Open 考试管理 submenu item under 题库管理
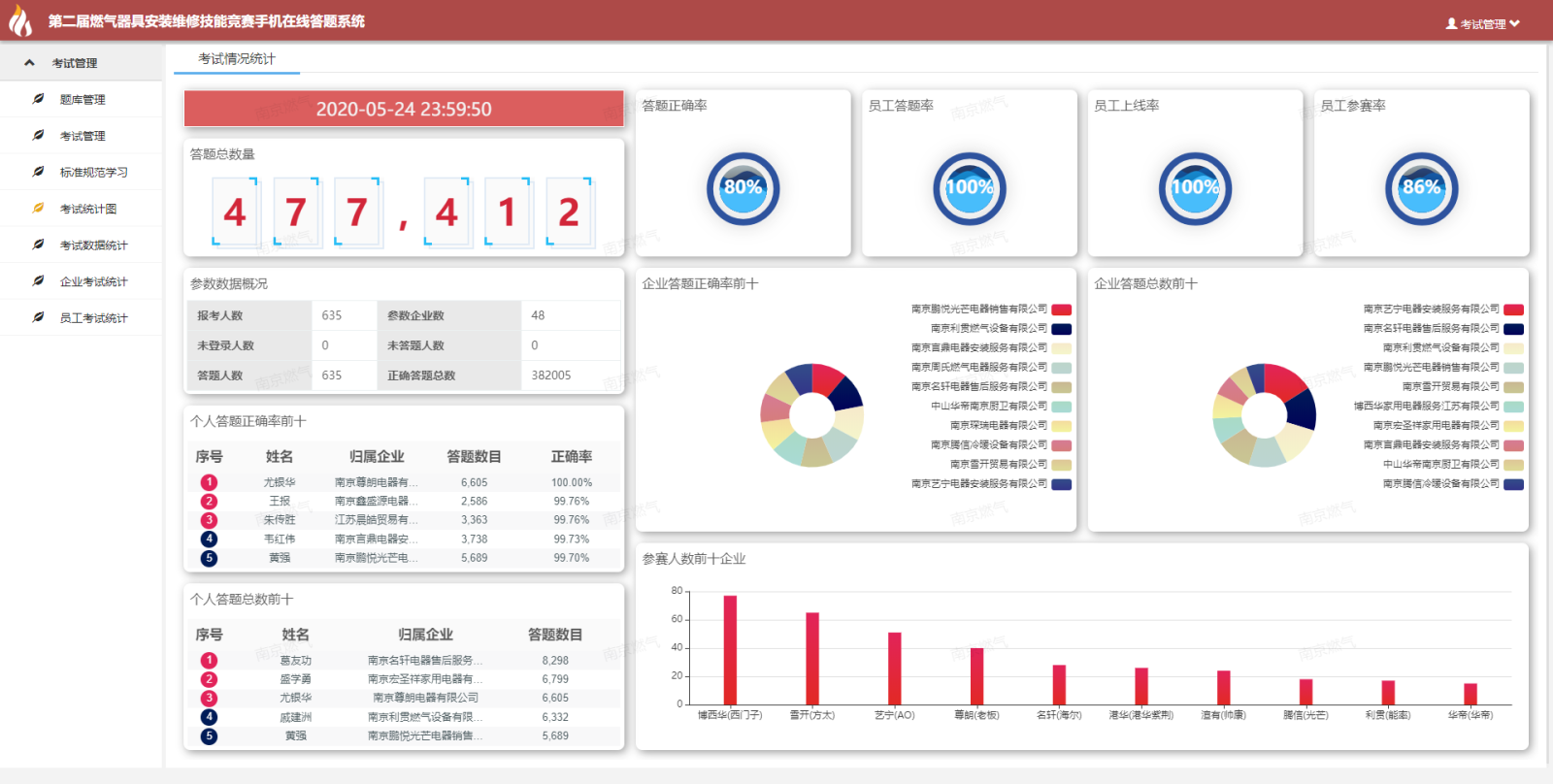The image size is (1553, 784). coord(83,136)
